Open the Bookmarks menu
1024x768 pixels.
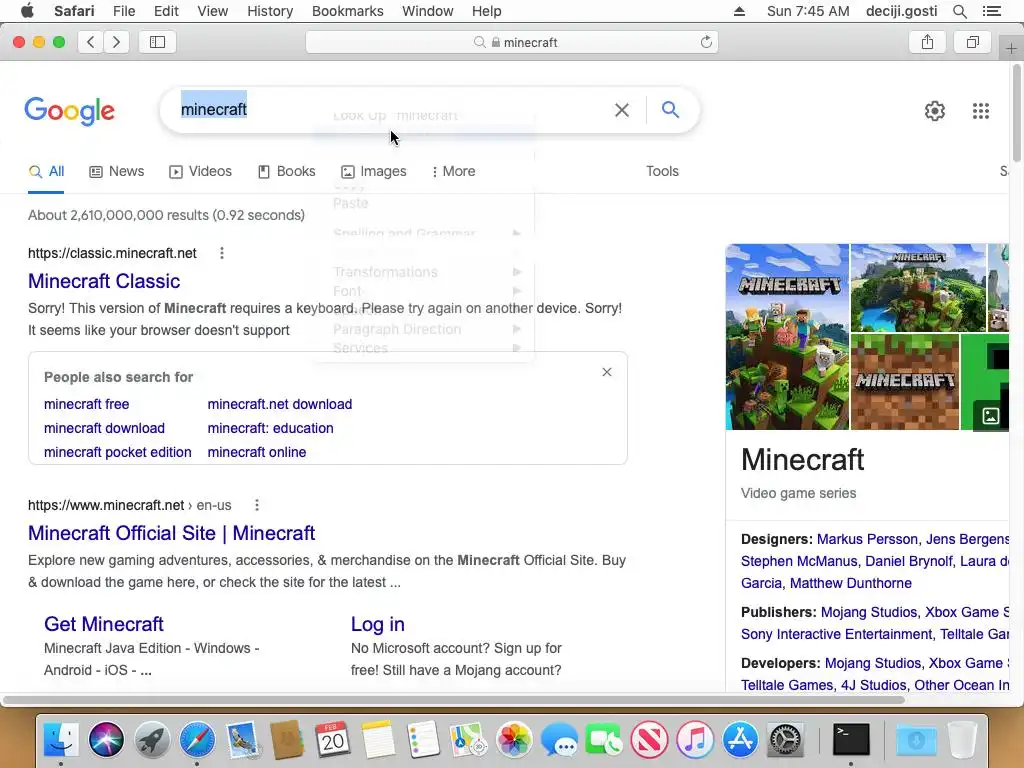347,11
